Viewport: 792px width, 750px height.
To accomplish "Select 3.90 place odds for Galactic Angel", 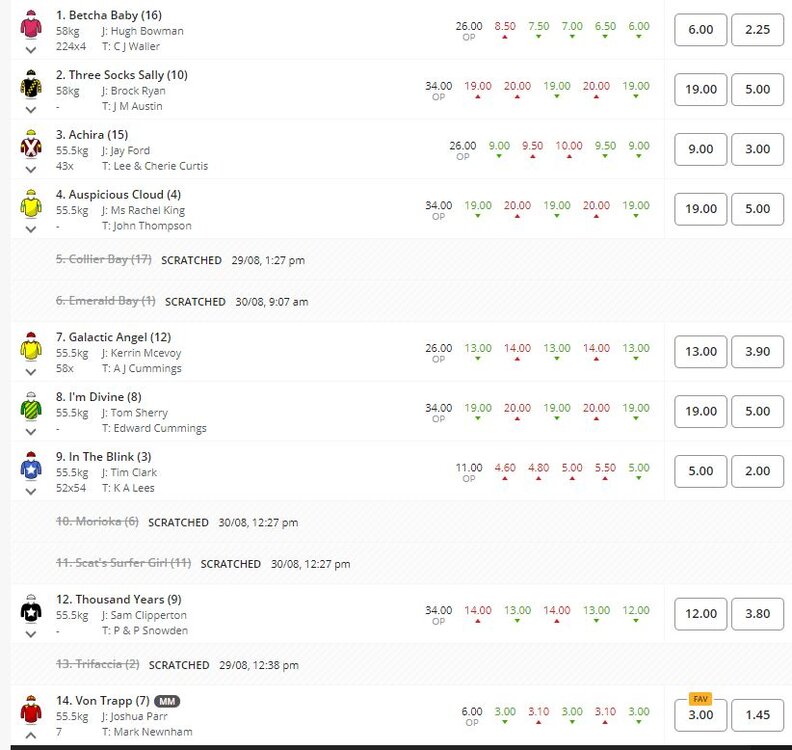I will [757, 351].
